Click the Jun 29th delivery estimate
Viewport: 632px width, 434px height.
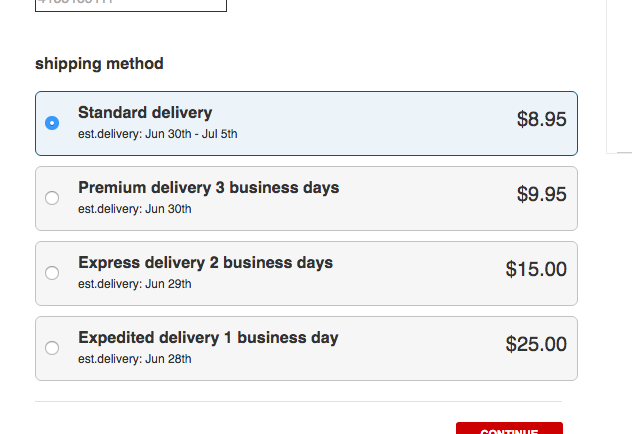pyautogui.click(x=134, y=284)
